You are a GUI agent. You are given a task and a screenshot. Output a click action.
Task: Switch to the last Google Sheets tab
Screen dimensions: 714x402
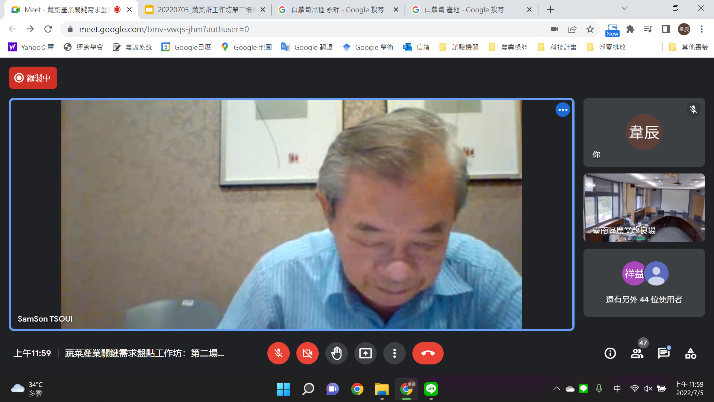tap(470, 9)
